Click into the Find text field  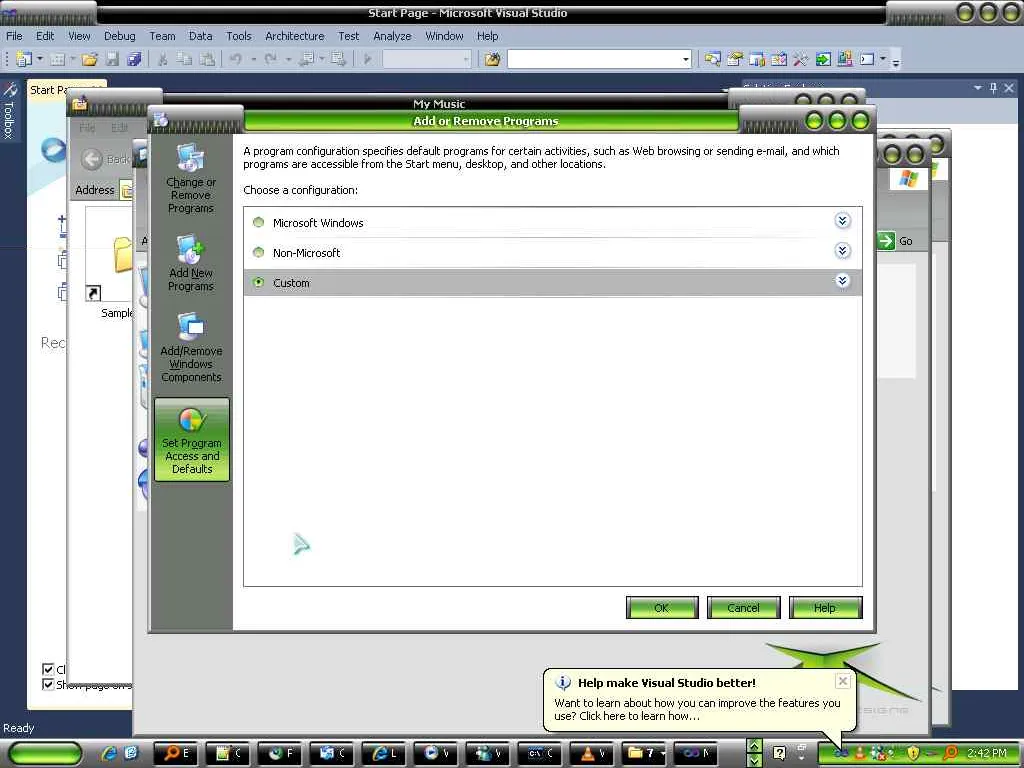tap(594, 59)
